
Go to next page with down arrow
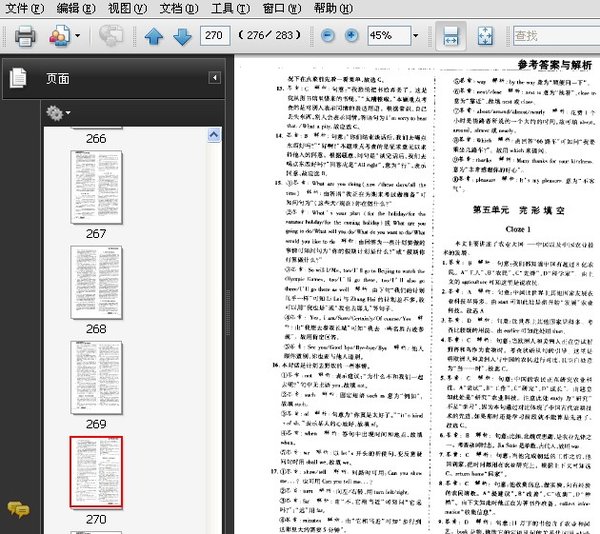(183, 37)
